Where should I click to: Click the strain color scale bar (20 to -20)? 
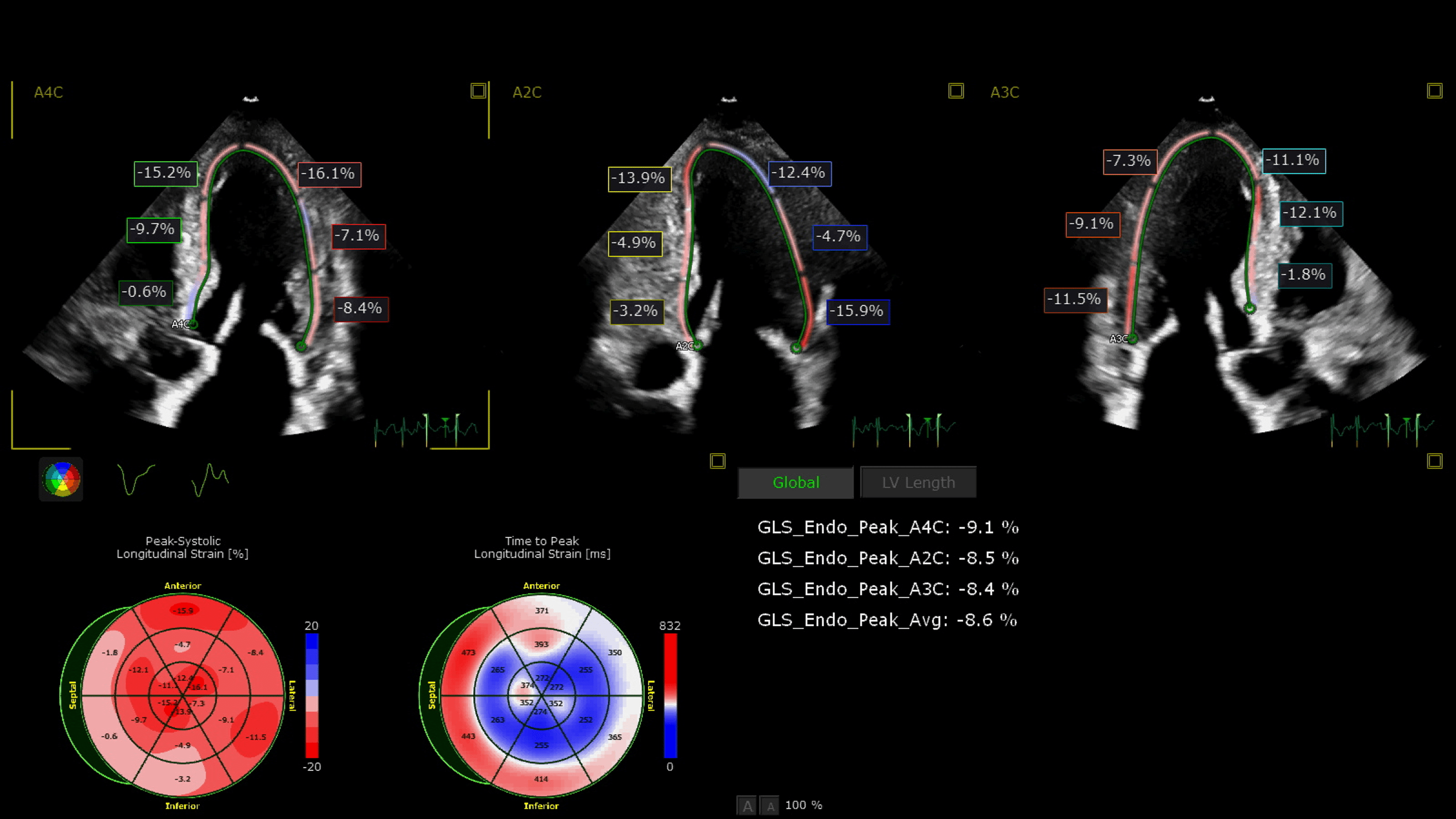click(312, 696)
